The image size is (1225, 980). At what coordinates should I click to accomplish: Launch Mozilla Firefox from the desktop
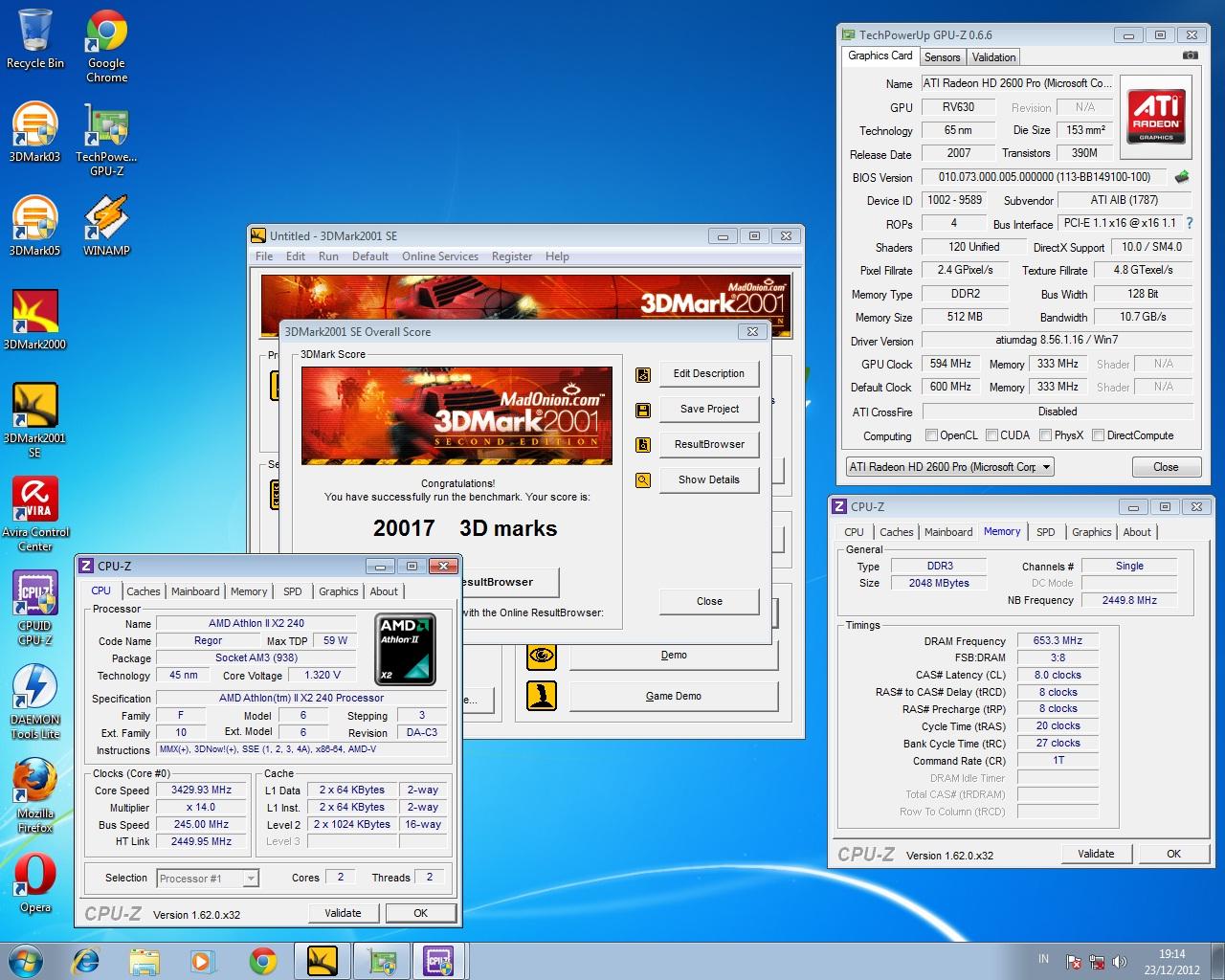pos(34,795)
